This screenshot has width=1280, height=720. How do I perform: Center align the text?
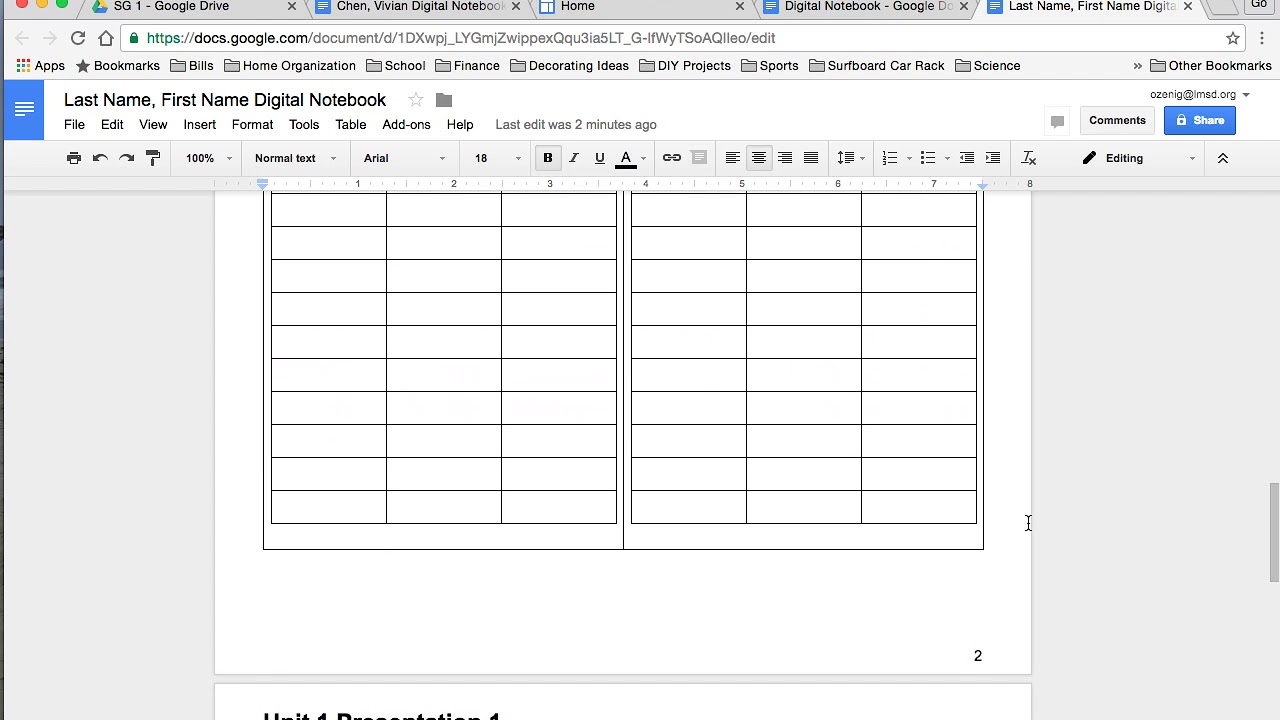(x=759, y=158)
